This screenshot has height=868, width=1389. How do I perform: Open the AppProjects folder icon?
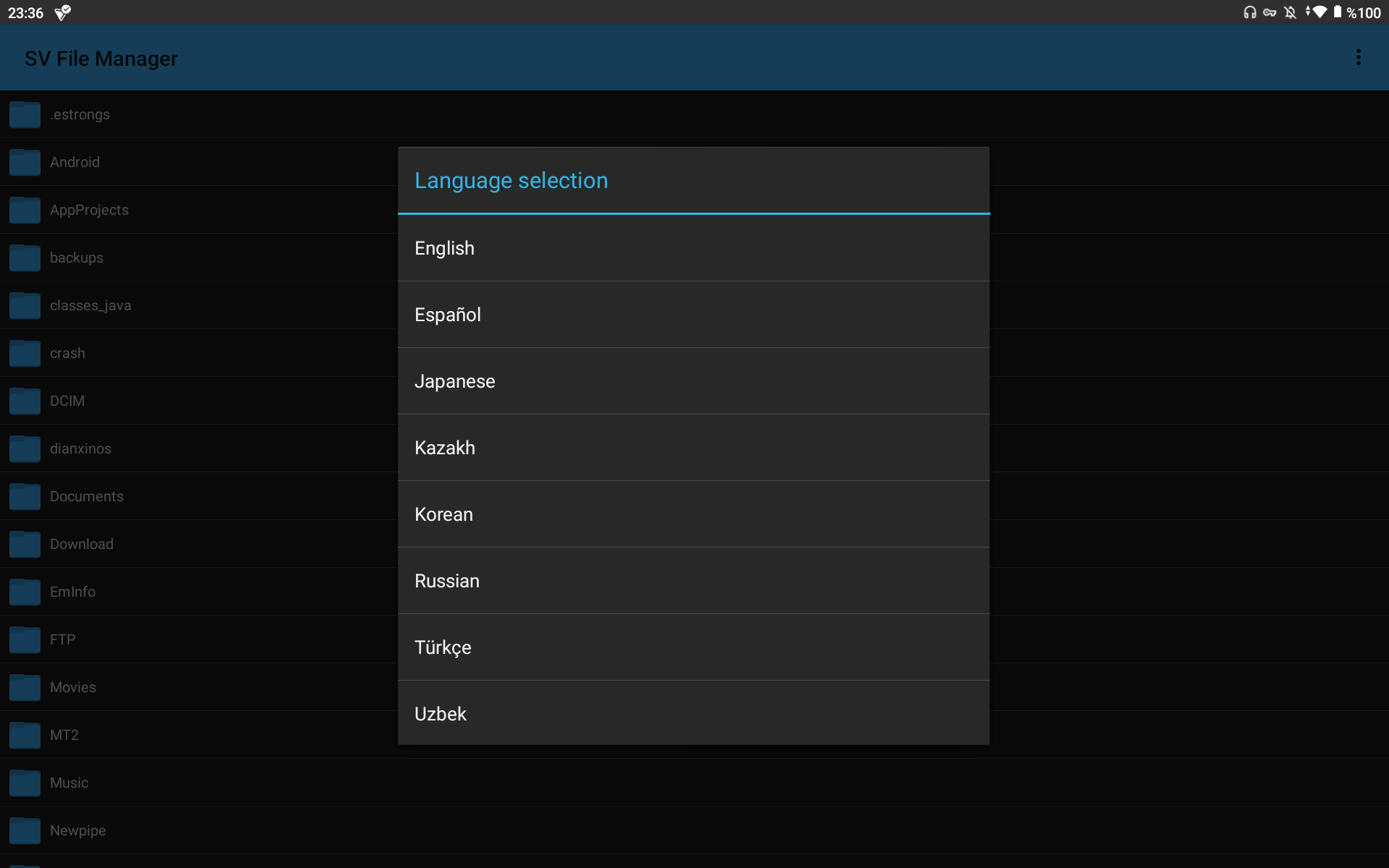click(x=24, y=210)
